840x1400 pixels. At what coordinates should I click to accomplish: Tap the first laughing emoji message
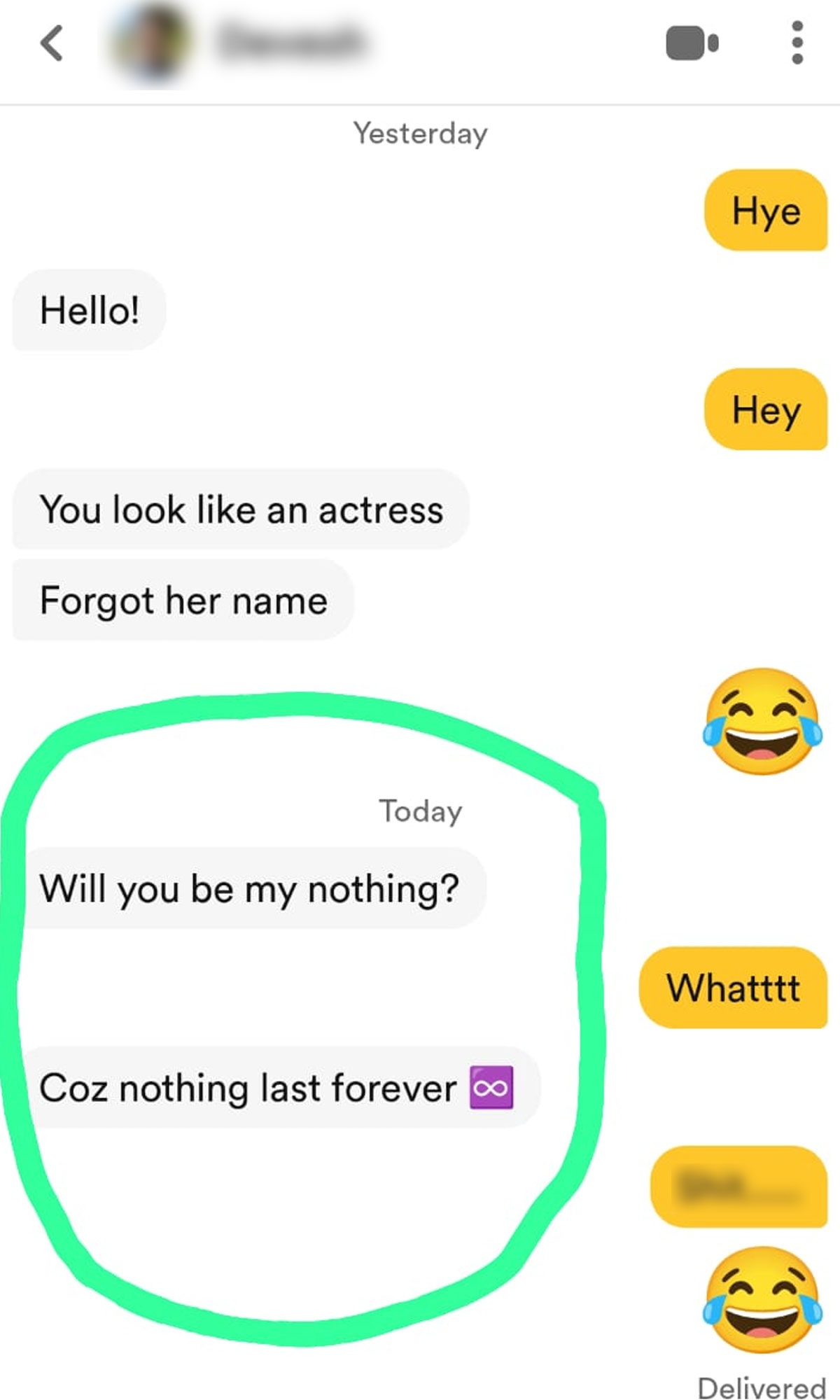tap(762, 721)
